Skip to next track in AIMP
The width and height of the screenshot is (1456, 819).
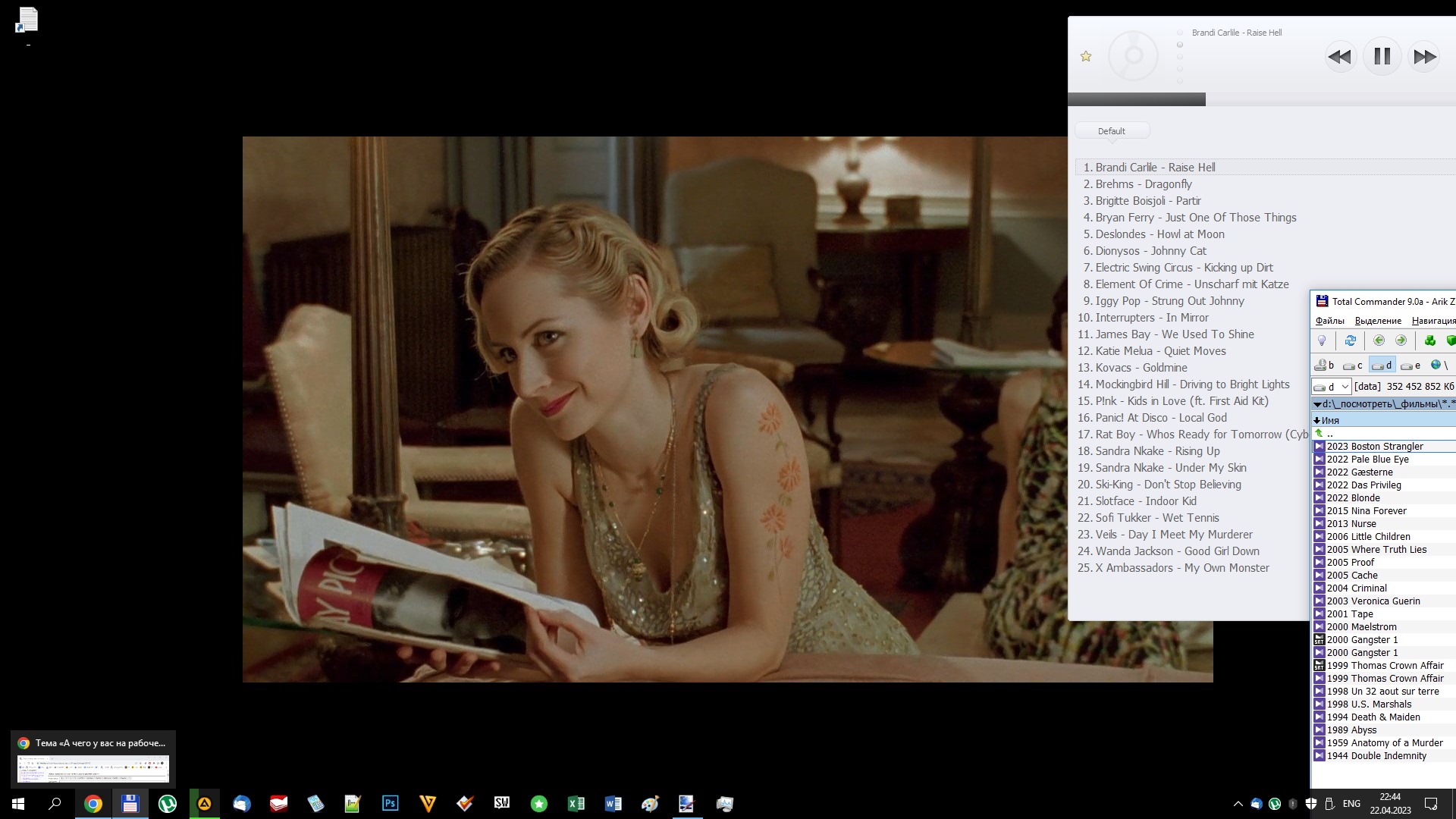1424,57
